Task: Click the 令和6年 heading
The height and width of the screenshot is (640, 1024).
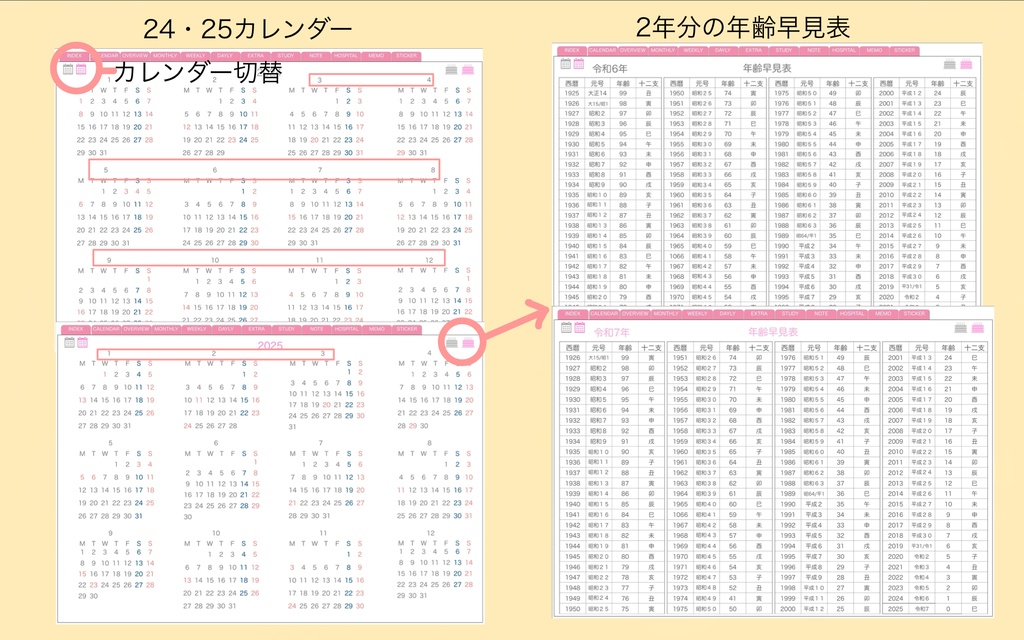Action: coord(610,68)
